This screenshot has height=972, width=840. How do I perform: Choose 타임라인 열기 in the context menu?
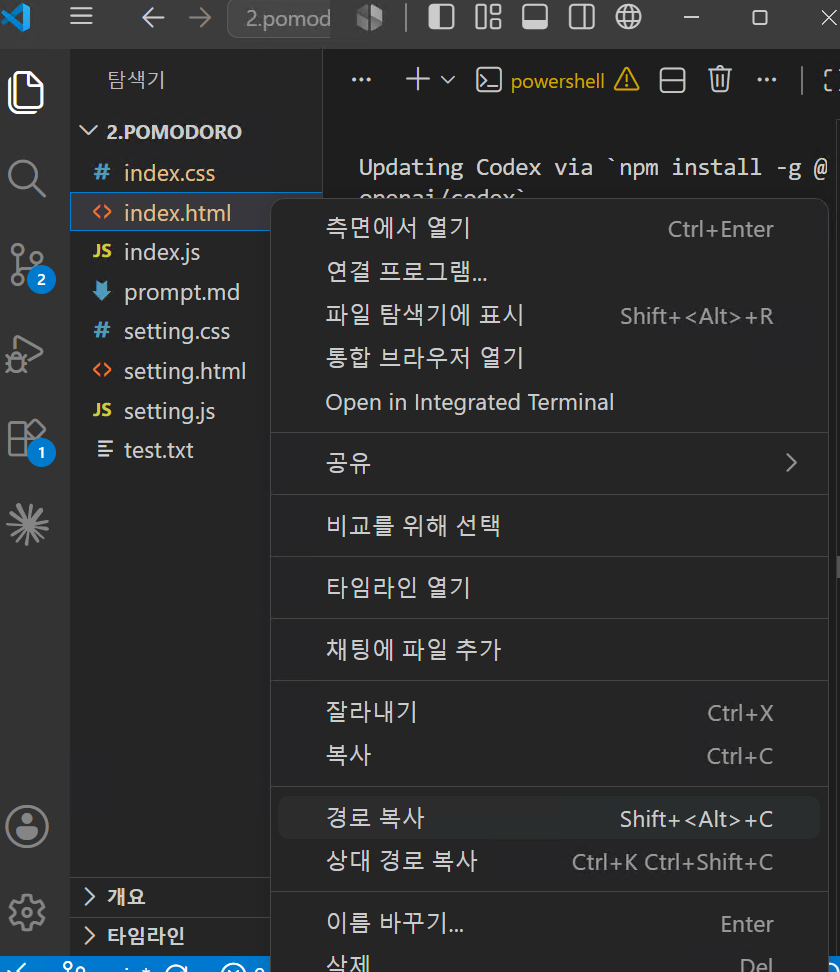[549, 588]
